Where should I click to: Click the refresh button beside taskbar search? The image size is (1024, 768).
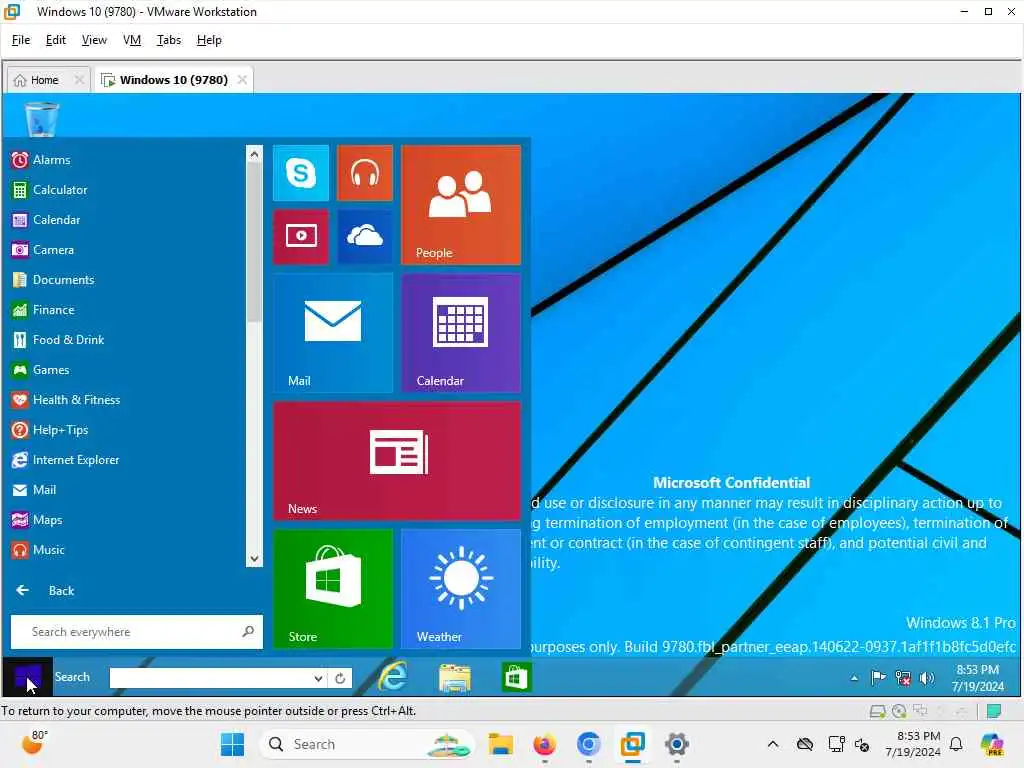[340, 678]
